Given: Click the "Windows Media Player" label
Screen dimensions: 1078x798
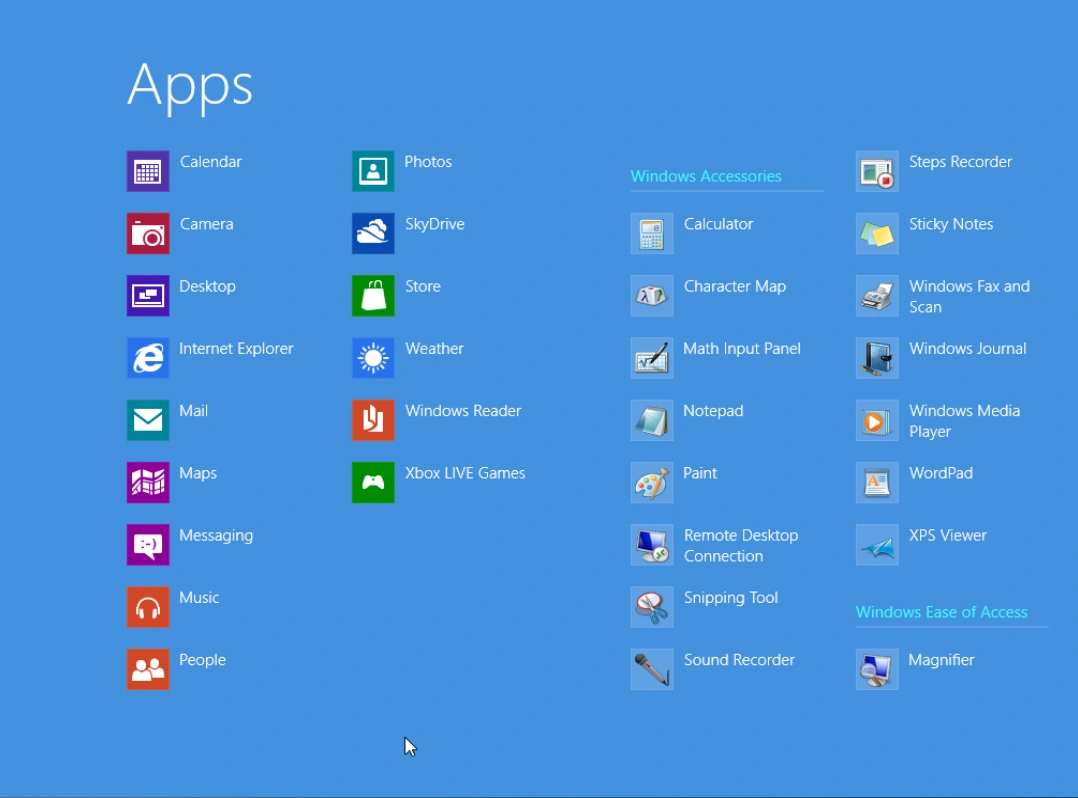Looking at the screenshot, I should pos(965,421).
